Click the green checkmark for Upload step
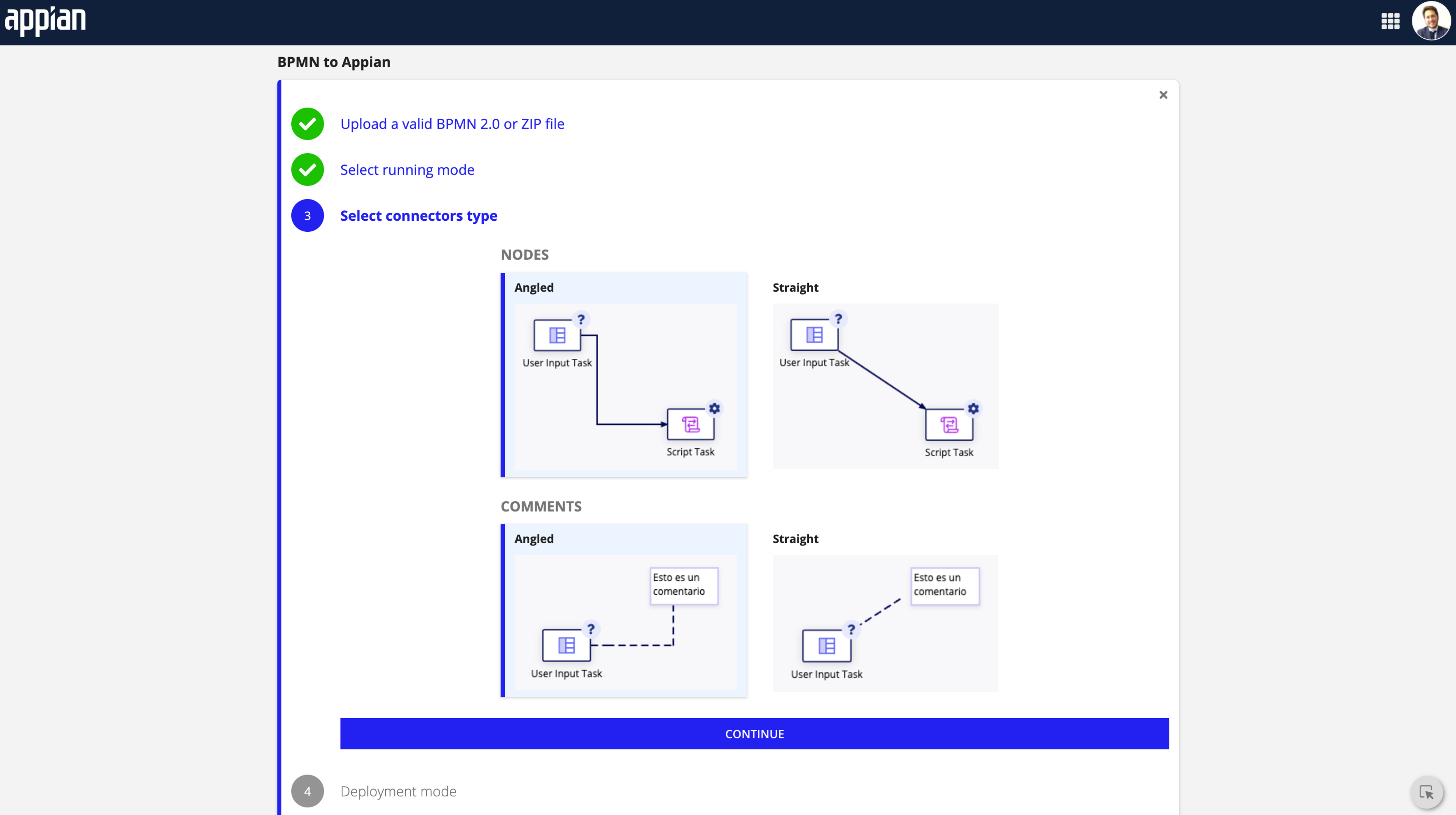 (x=308, y=124)
